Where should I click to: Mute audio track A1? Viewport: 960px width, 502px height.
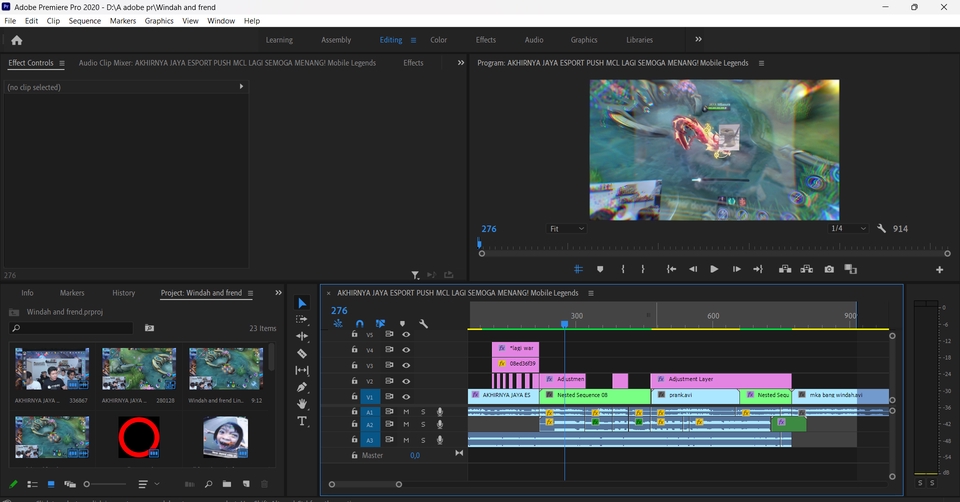click(x=406, y=412)
